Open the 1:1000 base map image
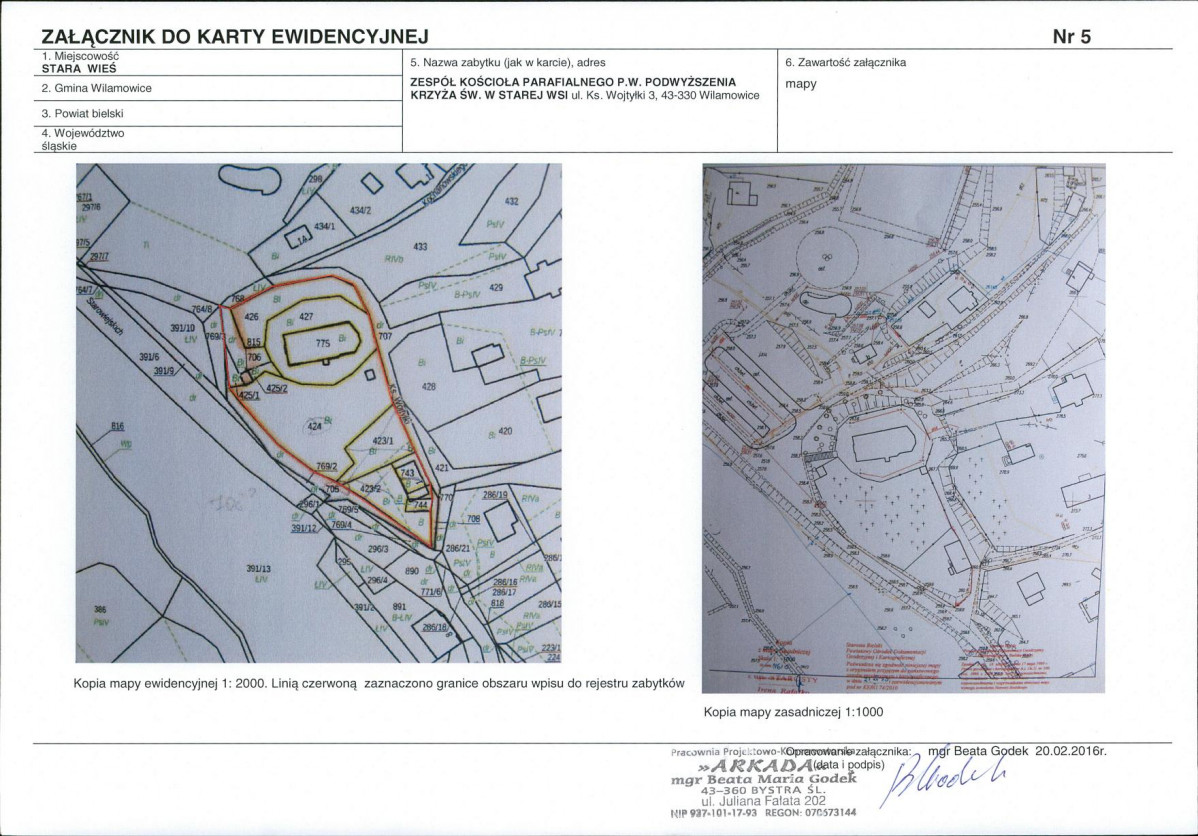Image resolution: width=1198 pixels, height=836 pixels. tap(903, 428)
